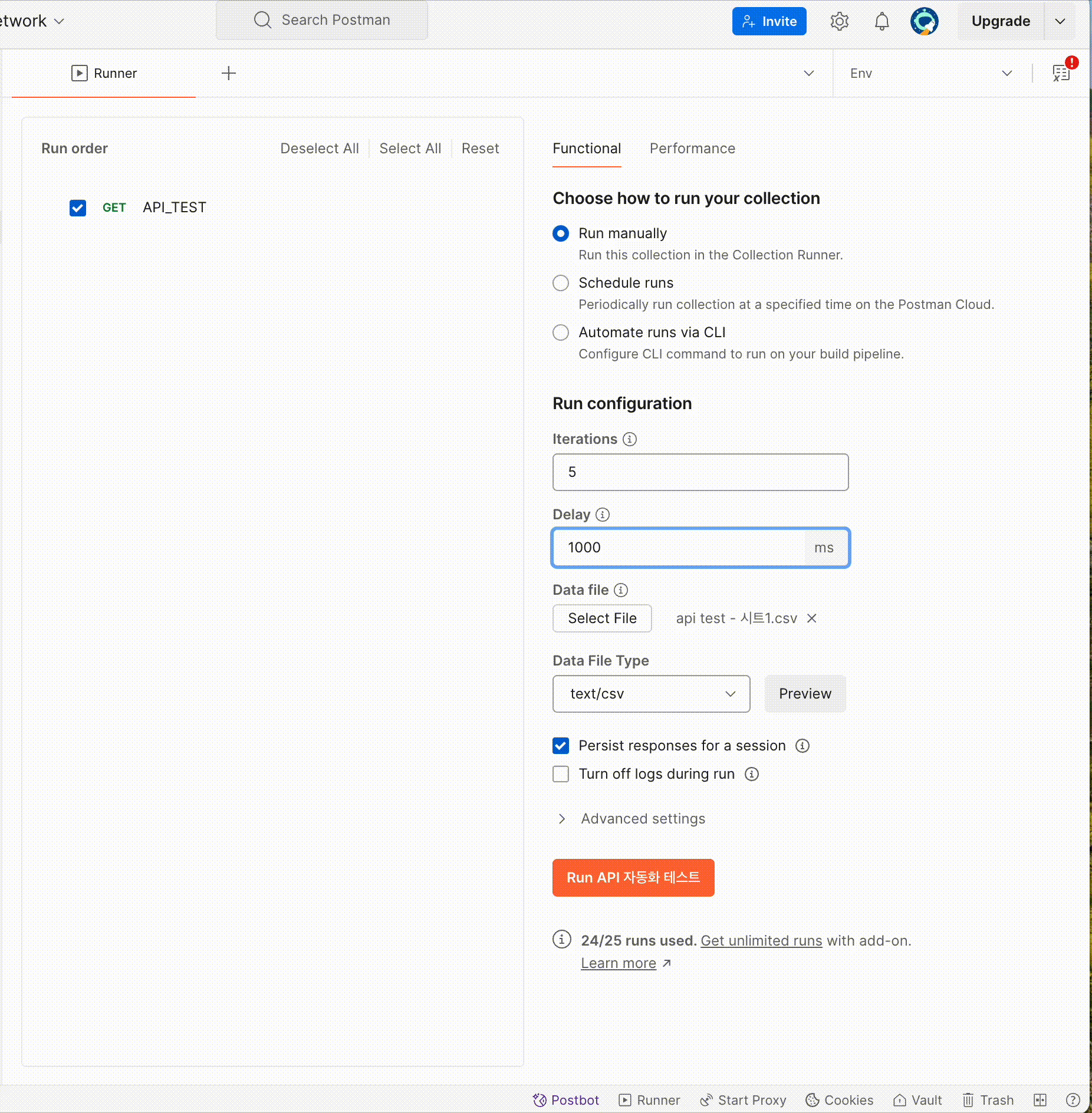
Task: Select Automate runs via CLI option
Action: click(x=561, y=332)
